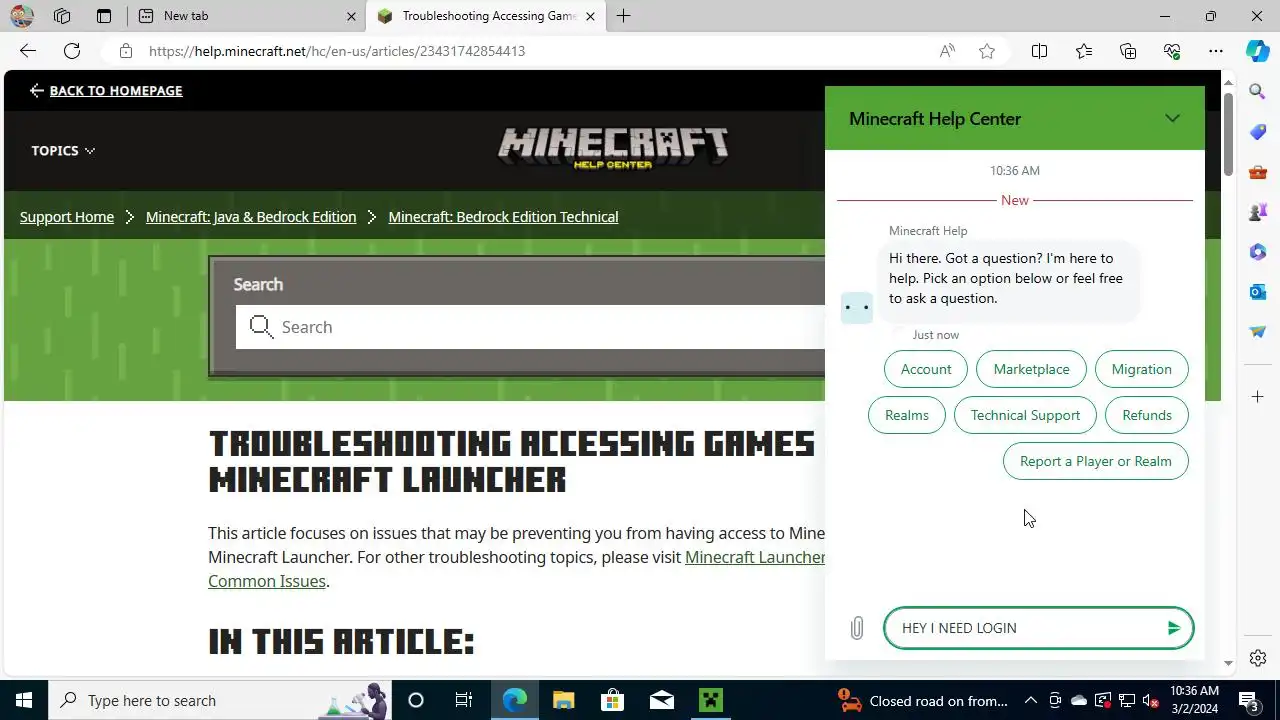Open the Support Home breadcrumb
The width and height of the screenshot is (1280, 720).
[67, 217]
